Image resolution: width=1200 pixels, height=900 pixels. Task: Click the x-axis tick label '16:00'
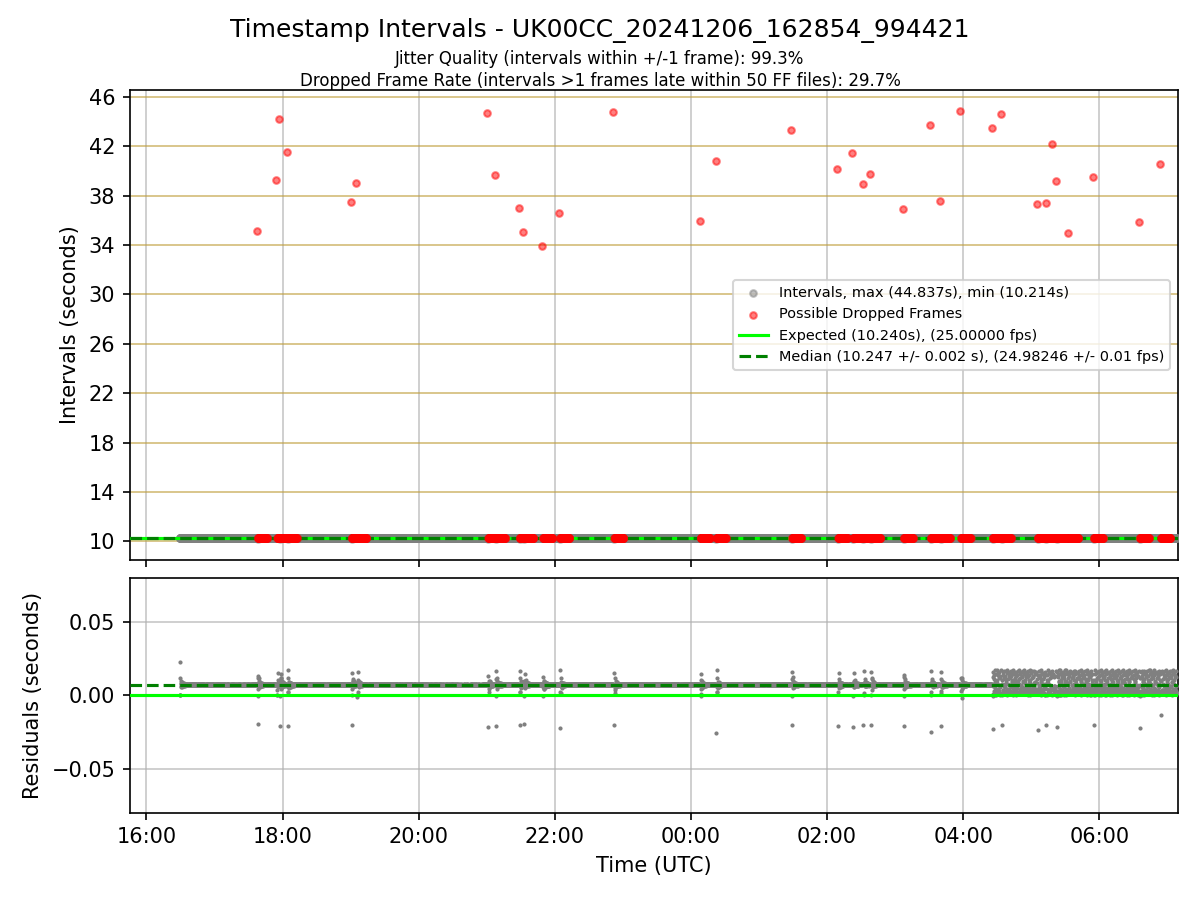pos(146,834)
